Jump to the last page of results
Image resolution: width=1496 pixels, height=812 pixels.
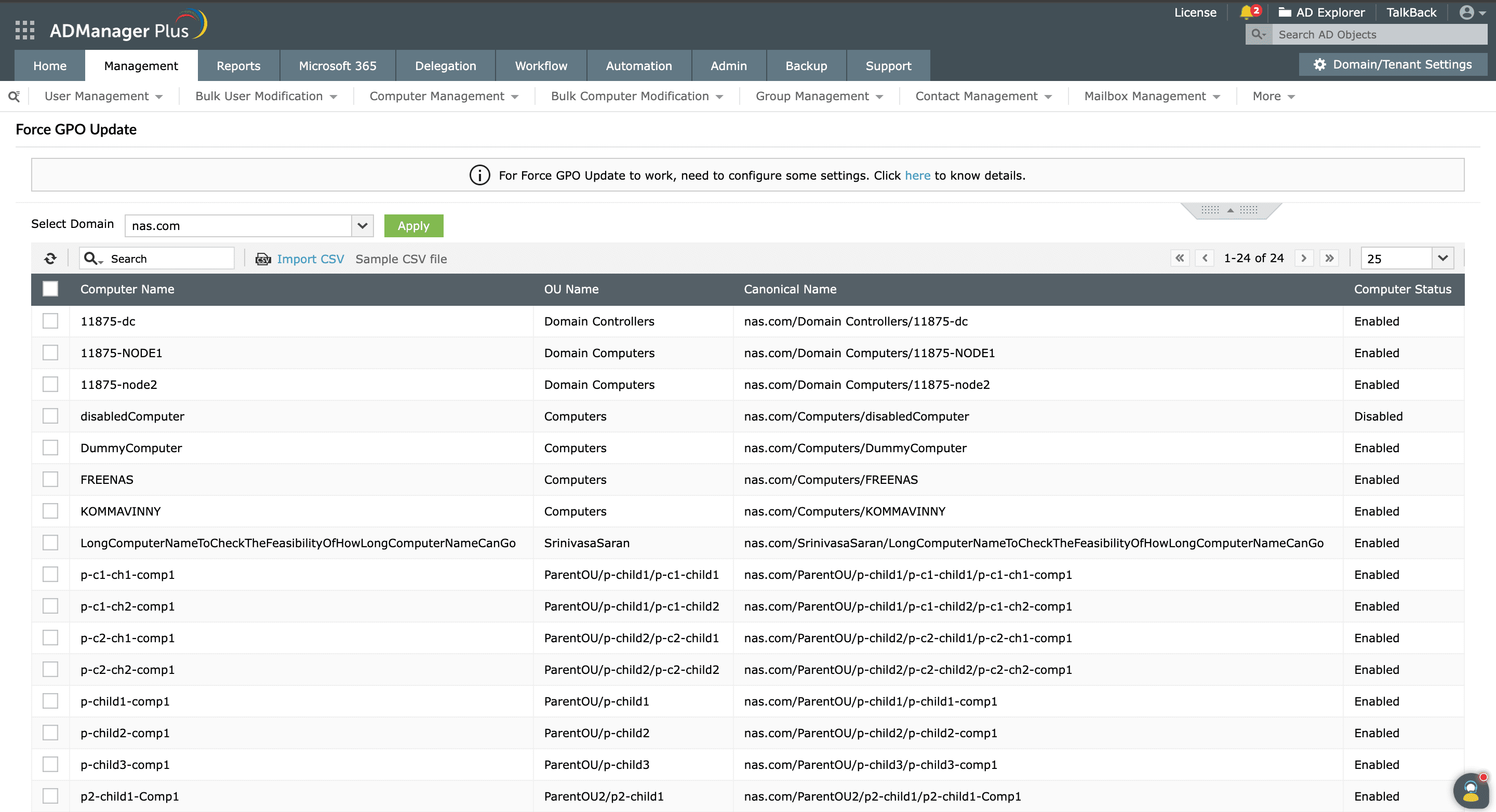[x=1329, y=258]
